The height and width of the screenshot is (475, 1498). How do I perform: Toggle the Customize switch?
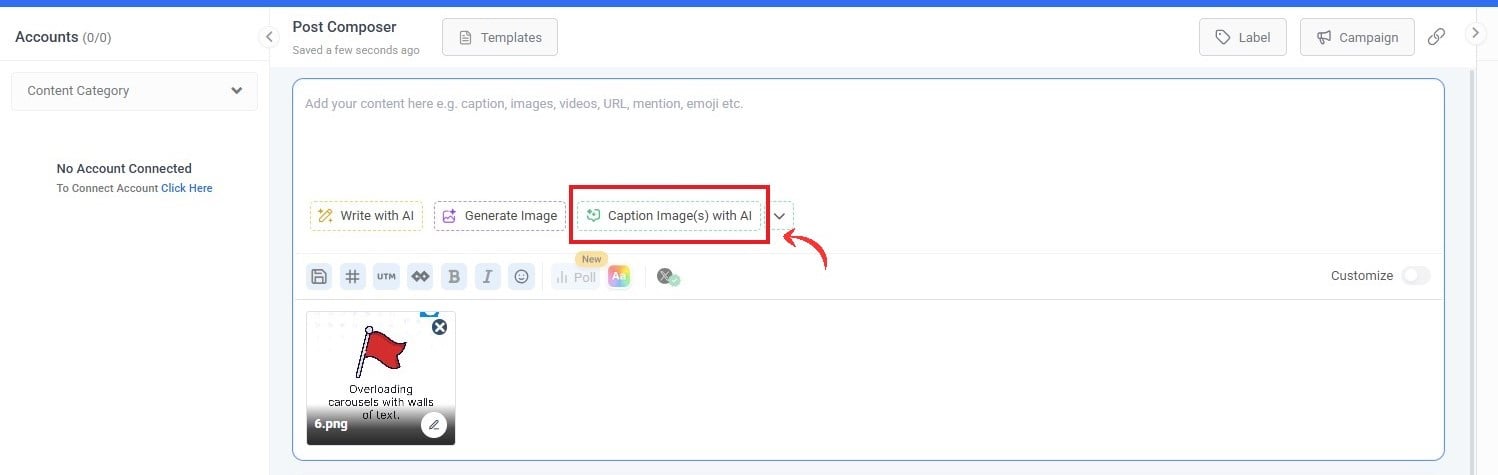1415,276
